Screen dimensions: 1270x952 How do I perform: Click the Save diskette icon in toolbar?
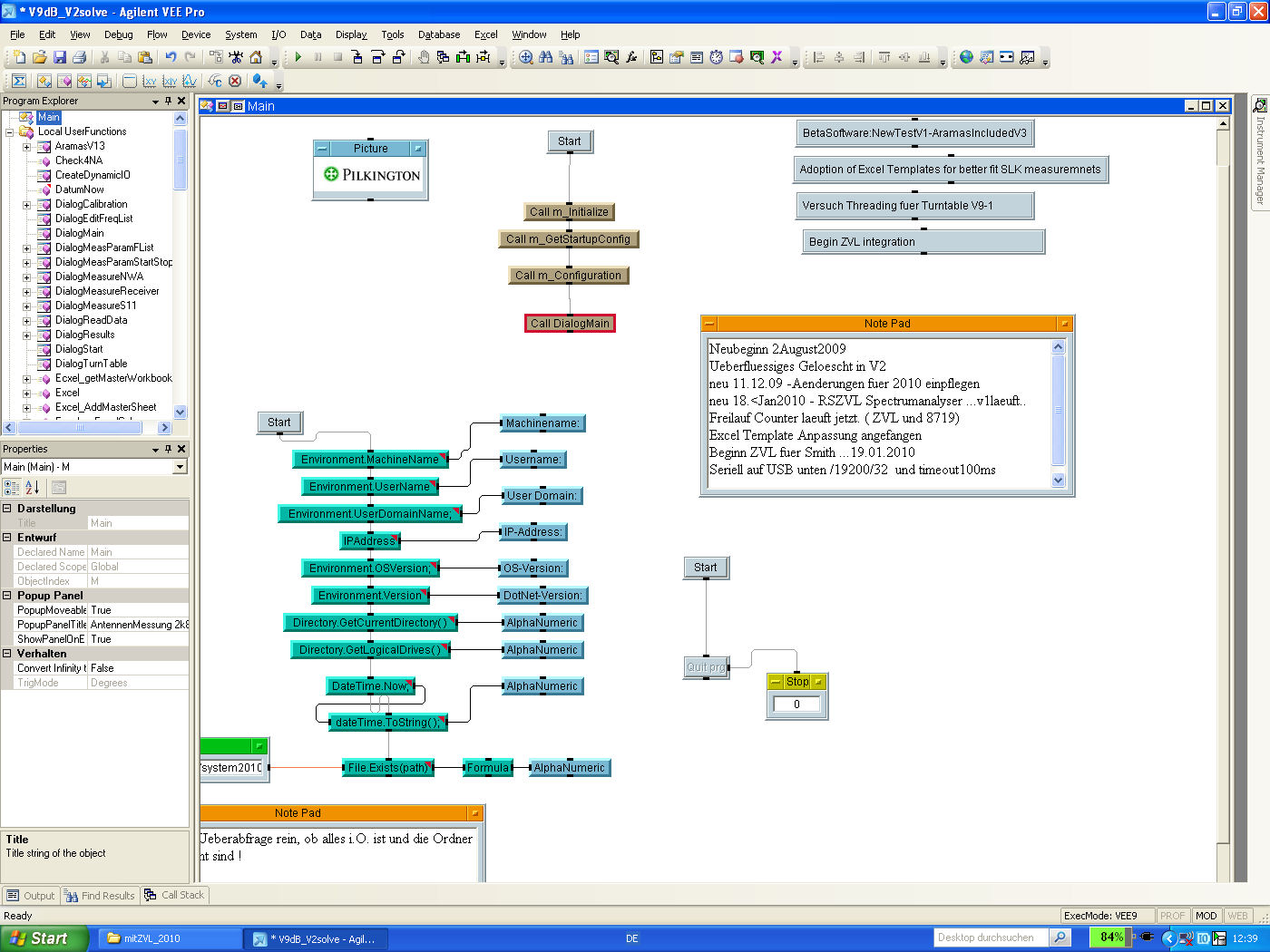[60, 57]
